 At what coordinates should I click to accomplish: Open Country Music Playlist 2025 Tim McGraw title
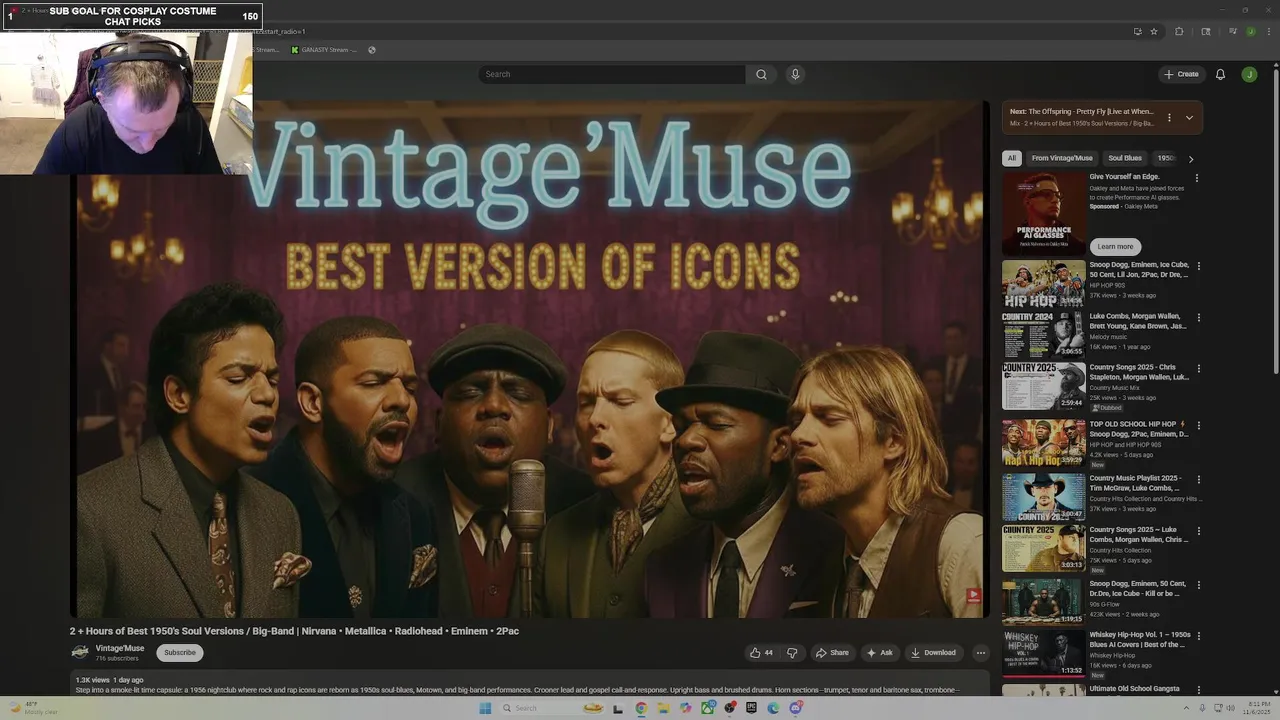click(1136, 483)
